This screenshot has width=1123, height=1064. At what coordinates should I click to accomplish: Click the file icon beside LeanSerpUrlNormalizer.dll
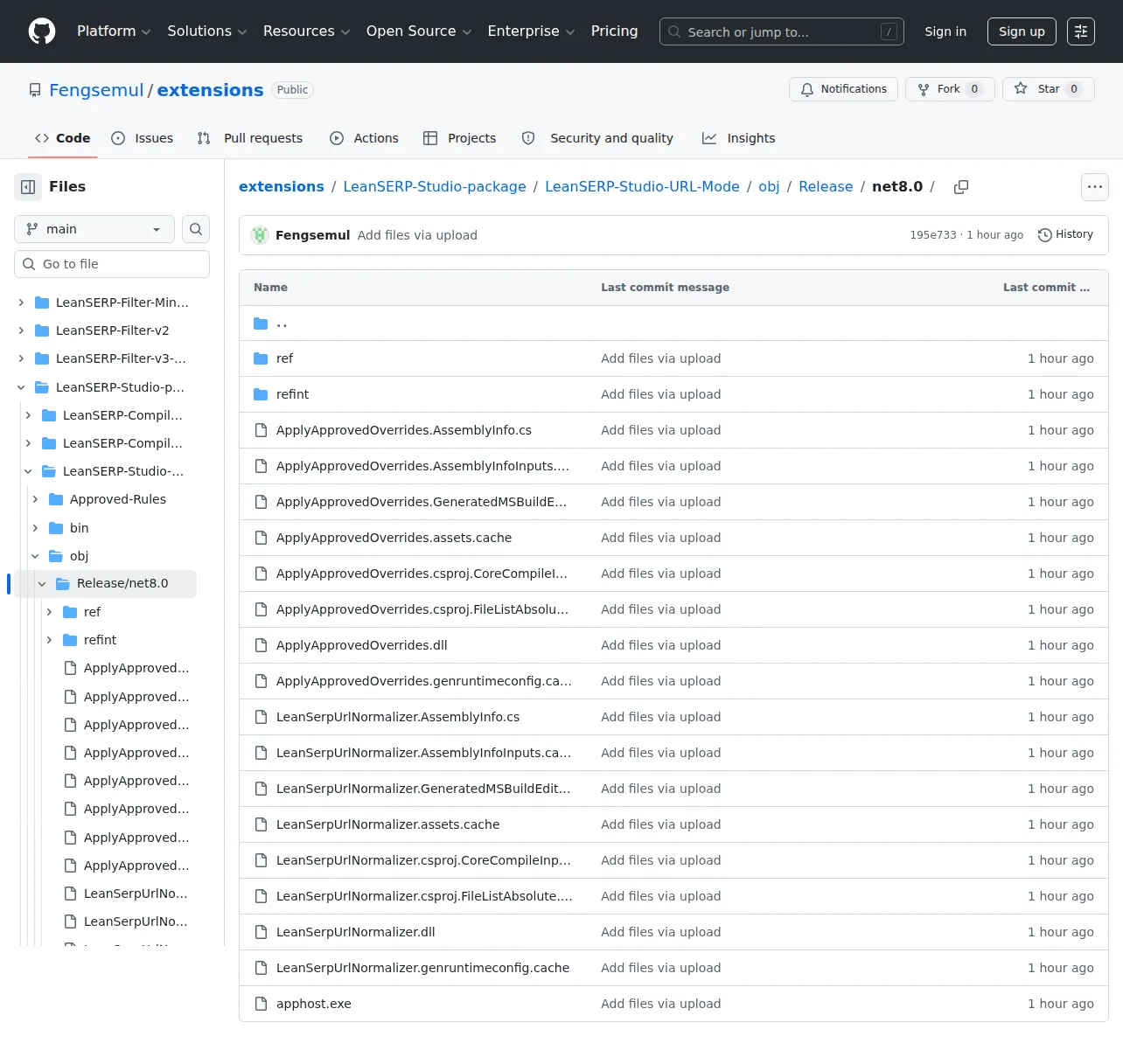coord(261,932)
